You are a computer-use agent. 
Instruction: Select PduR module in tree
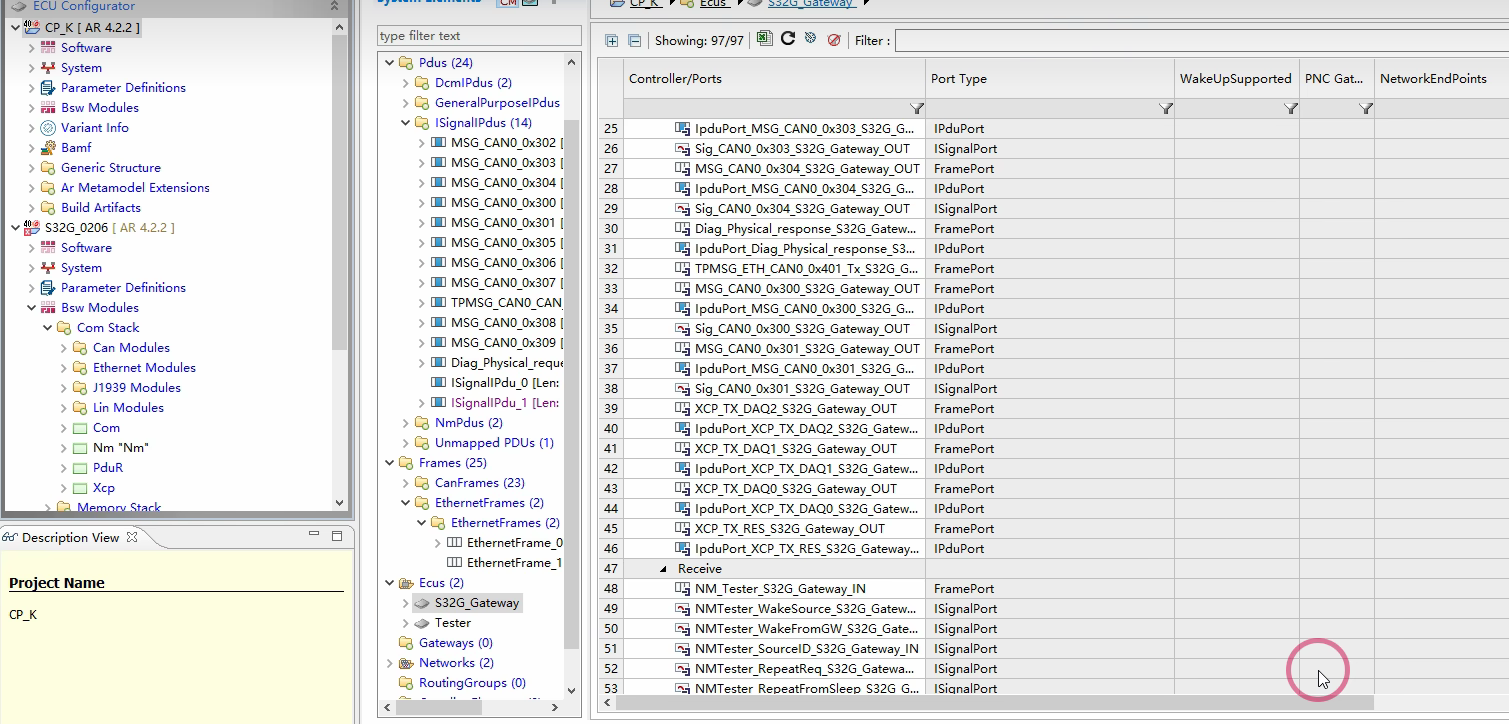tap(108, 468)
